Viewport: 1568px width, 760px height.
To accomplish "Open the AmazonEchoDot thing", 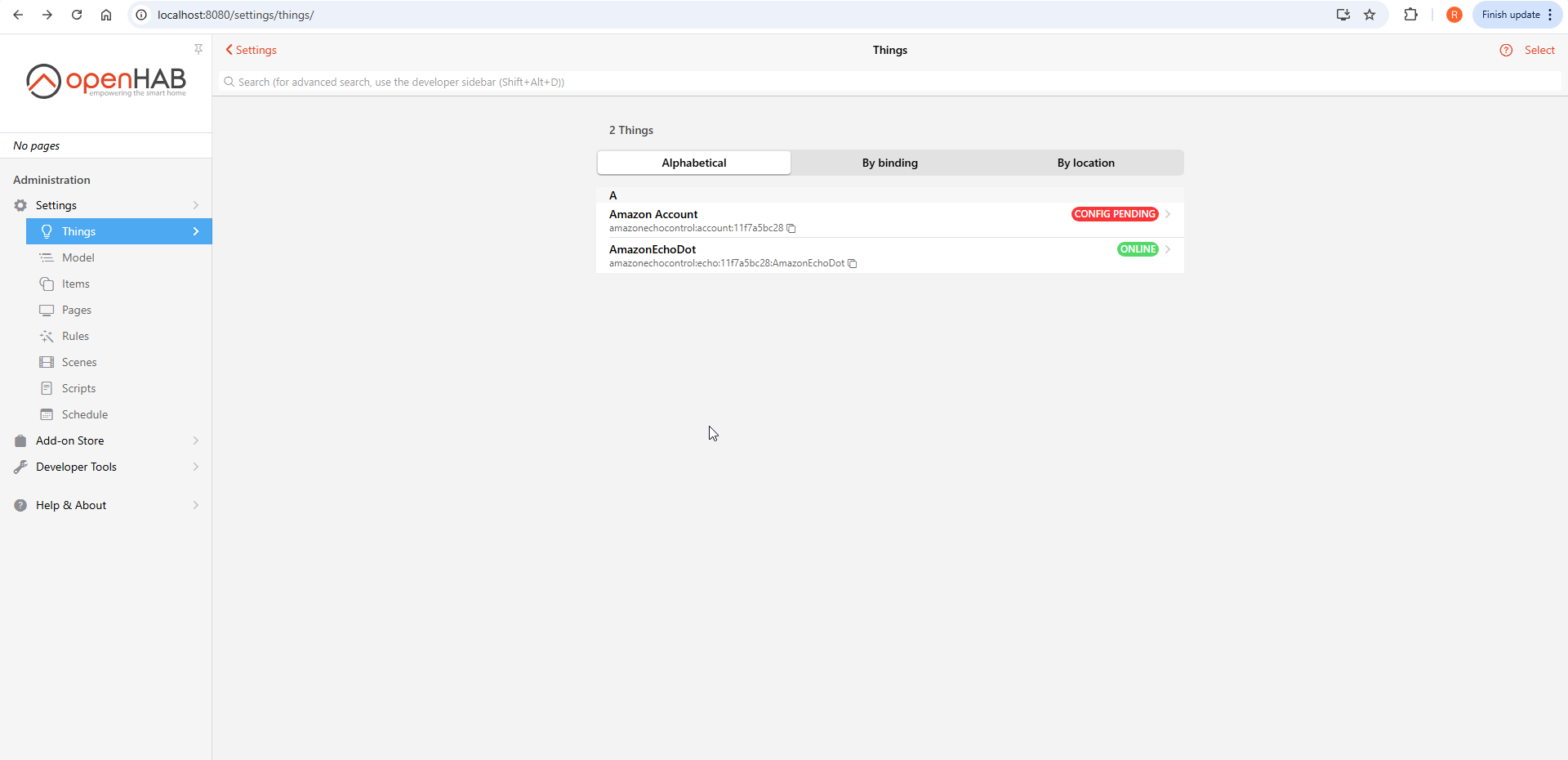I will point(890,255).
